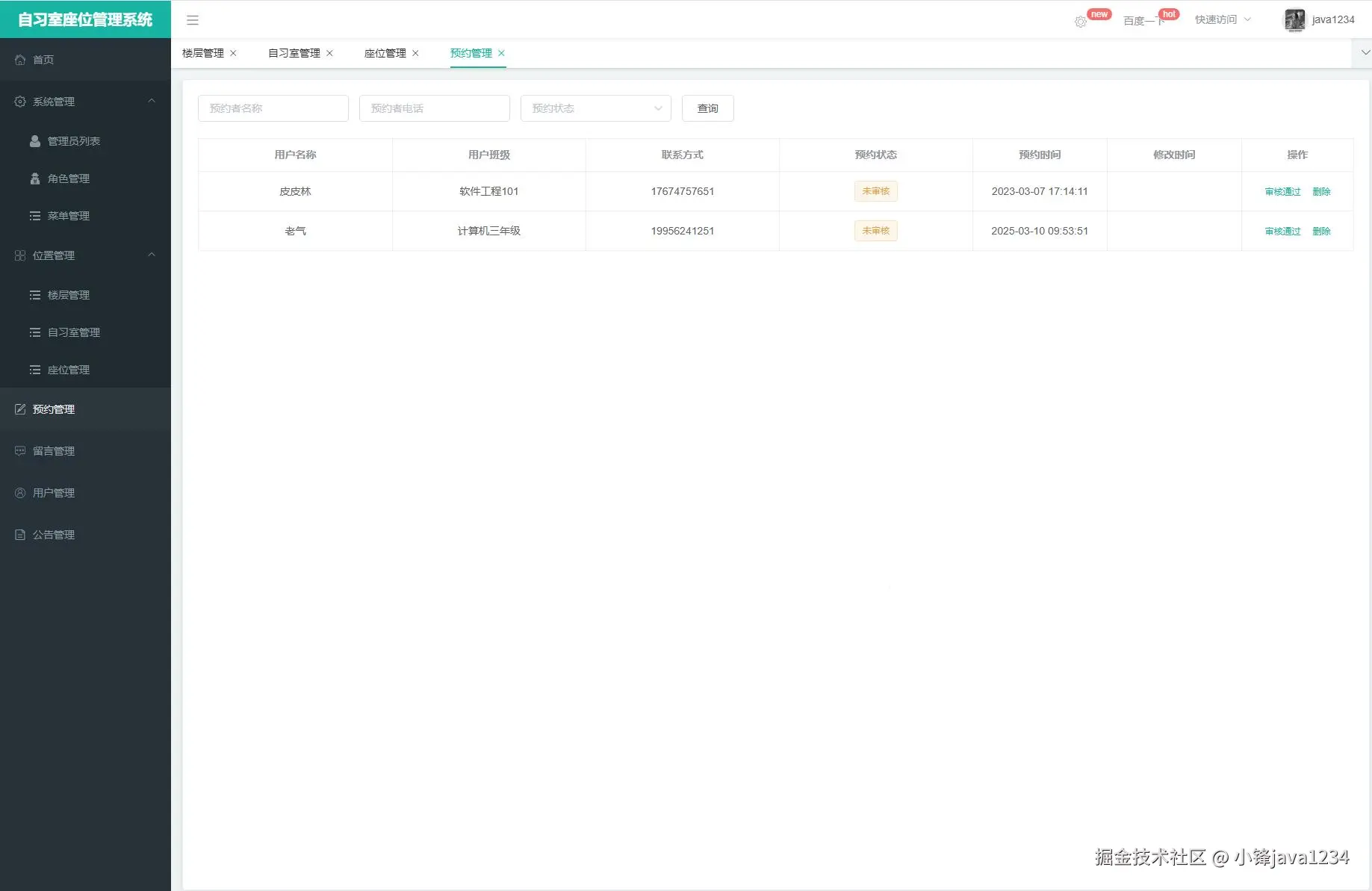Select the 预约管理 tab
This screenshot has width=1372, height=891.
coord(471,53)
